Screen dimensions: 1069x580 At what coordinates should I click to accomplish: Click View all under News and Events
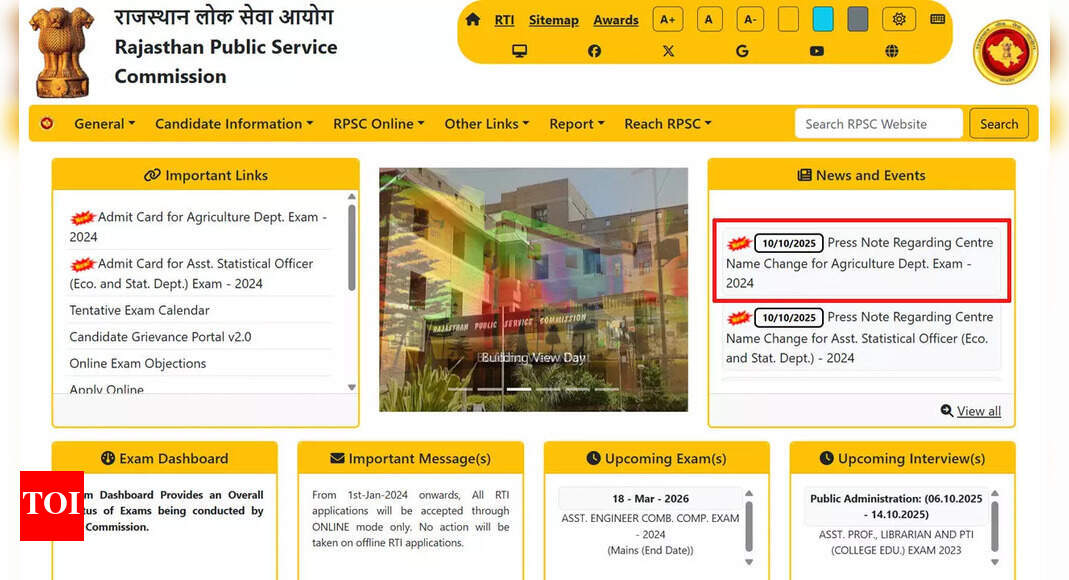[970, 410]
